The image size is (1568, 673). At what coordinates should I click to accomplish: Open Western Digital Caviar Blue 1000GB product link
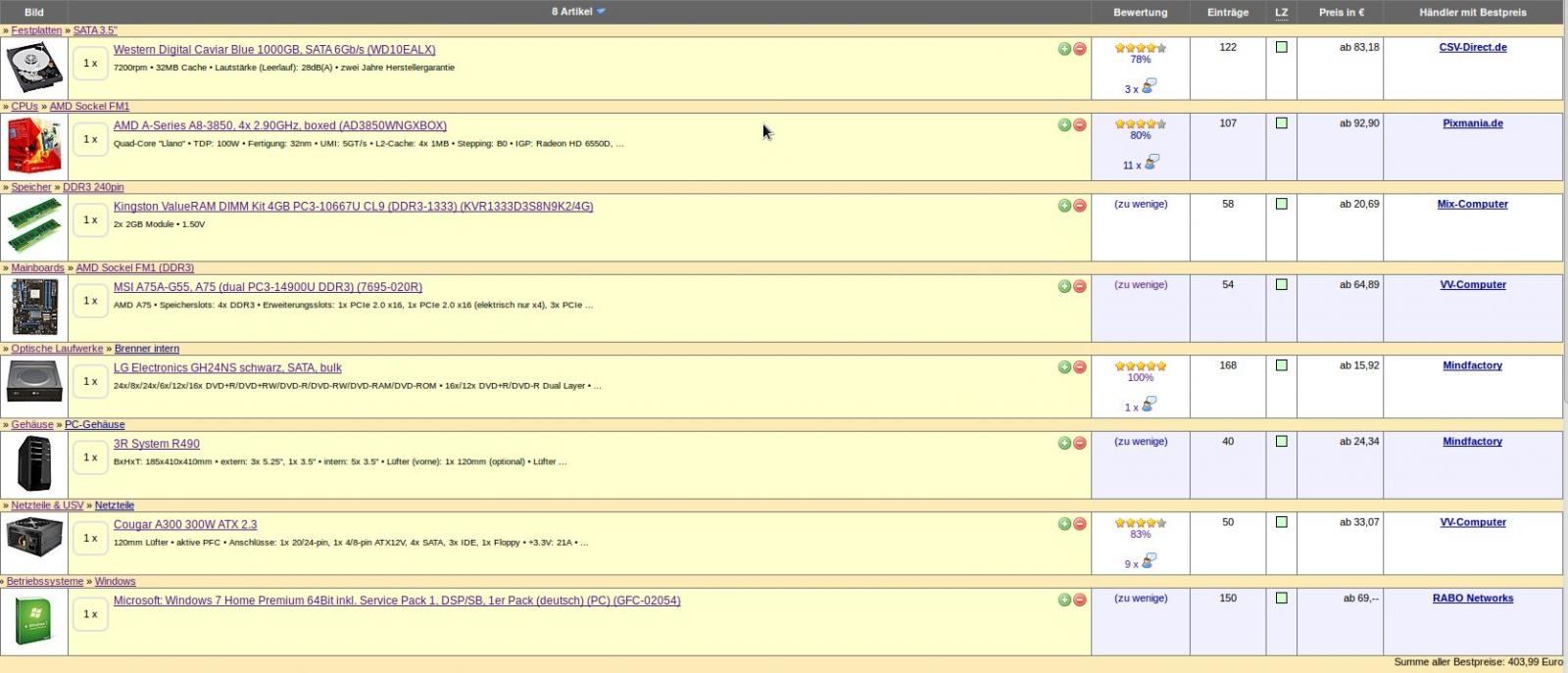point(274,49)
